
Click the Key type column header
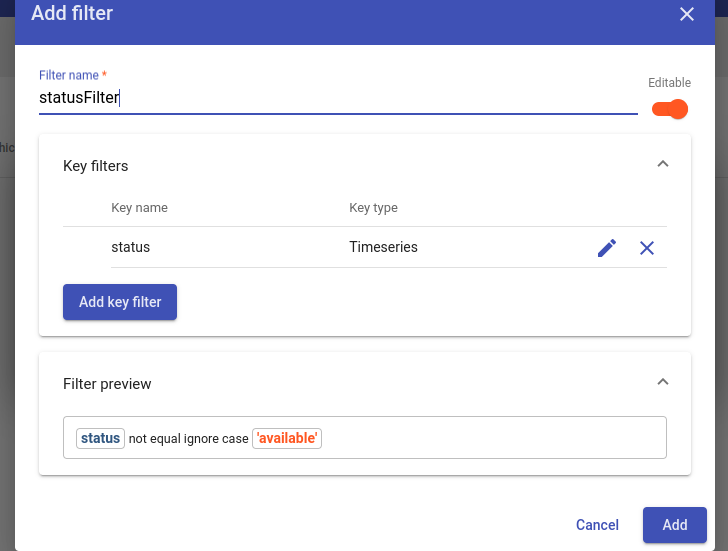(373, 207)
